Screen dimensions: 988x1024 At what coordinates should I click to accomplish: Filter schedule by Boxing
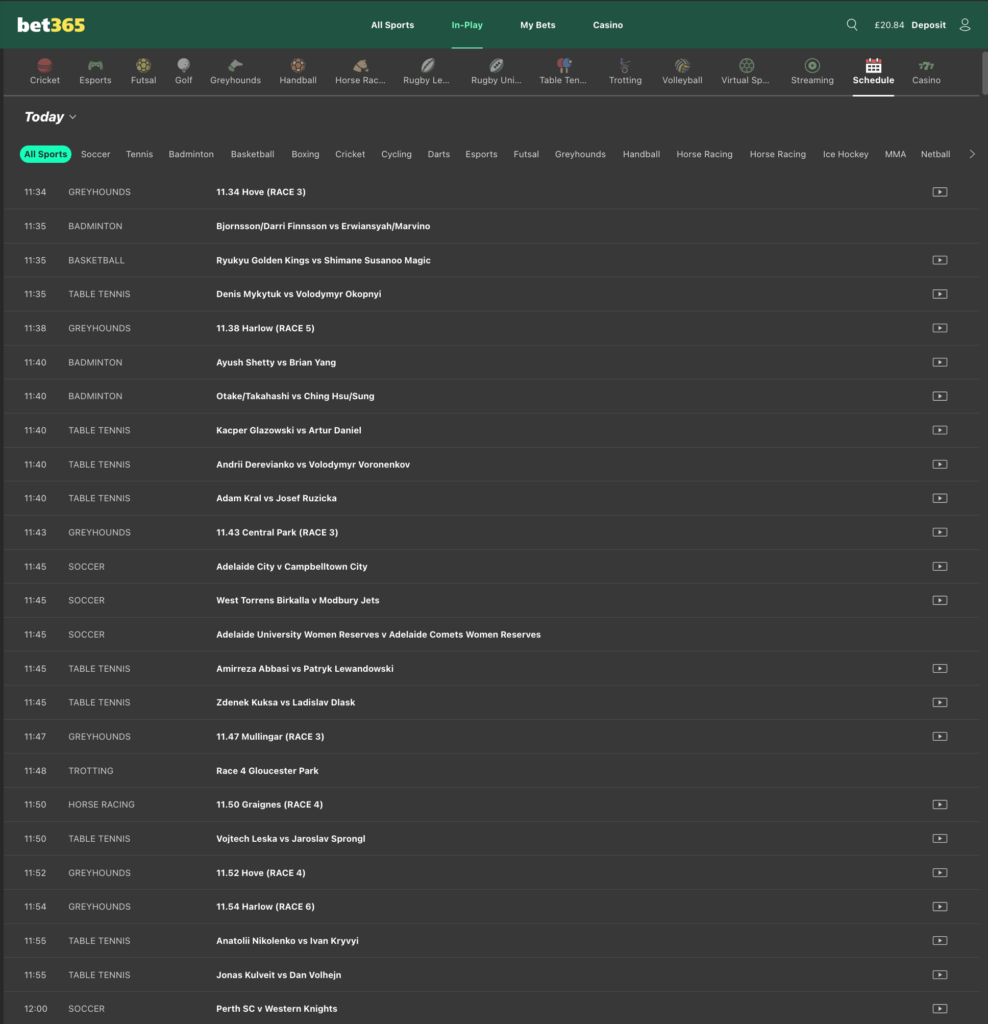(x=305, y=154)
